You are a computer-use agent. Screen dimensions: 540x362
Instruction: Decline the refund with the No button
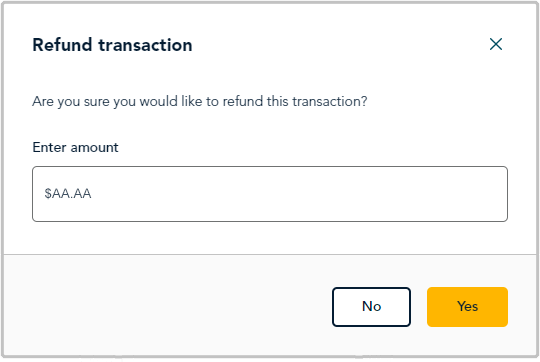(x=371, y=307)
